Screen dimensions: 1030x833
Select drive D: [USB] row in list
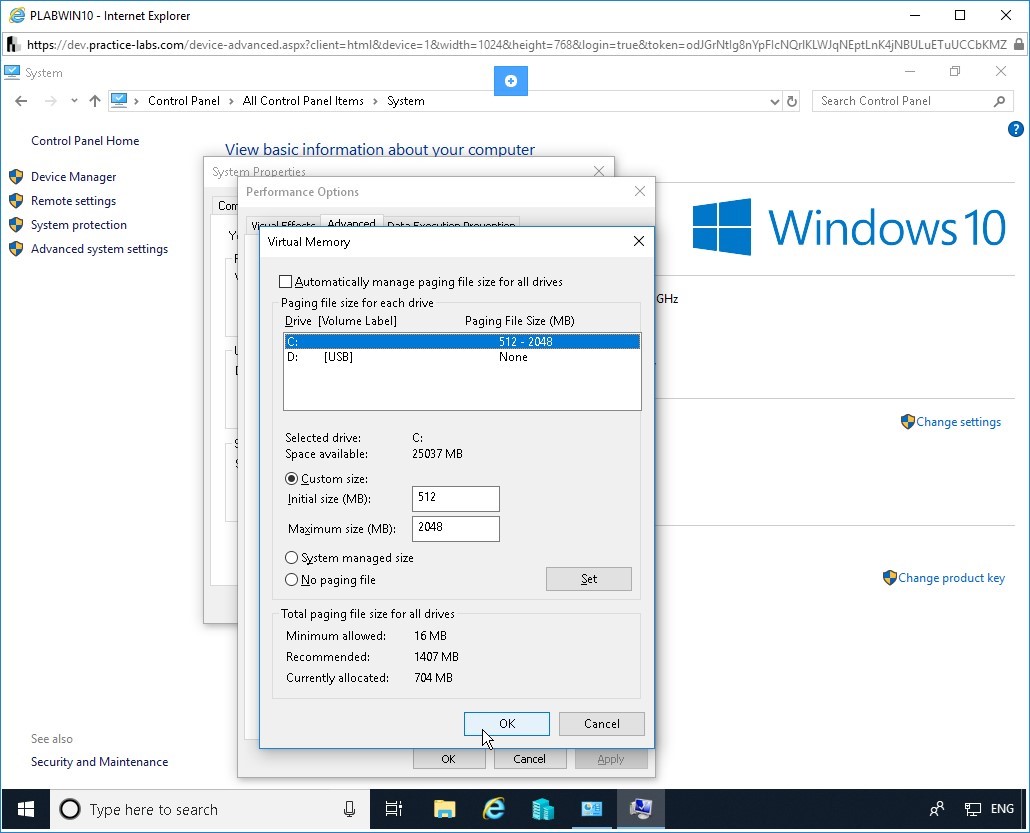pos(462,357)
